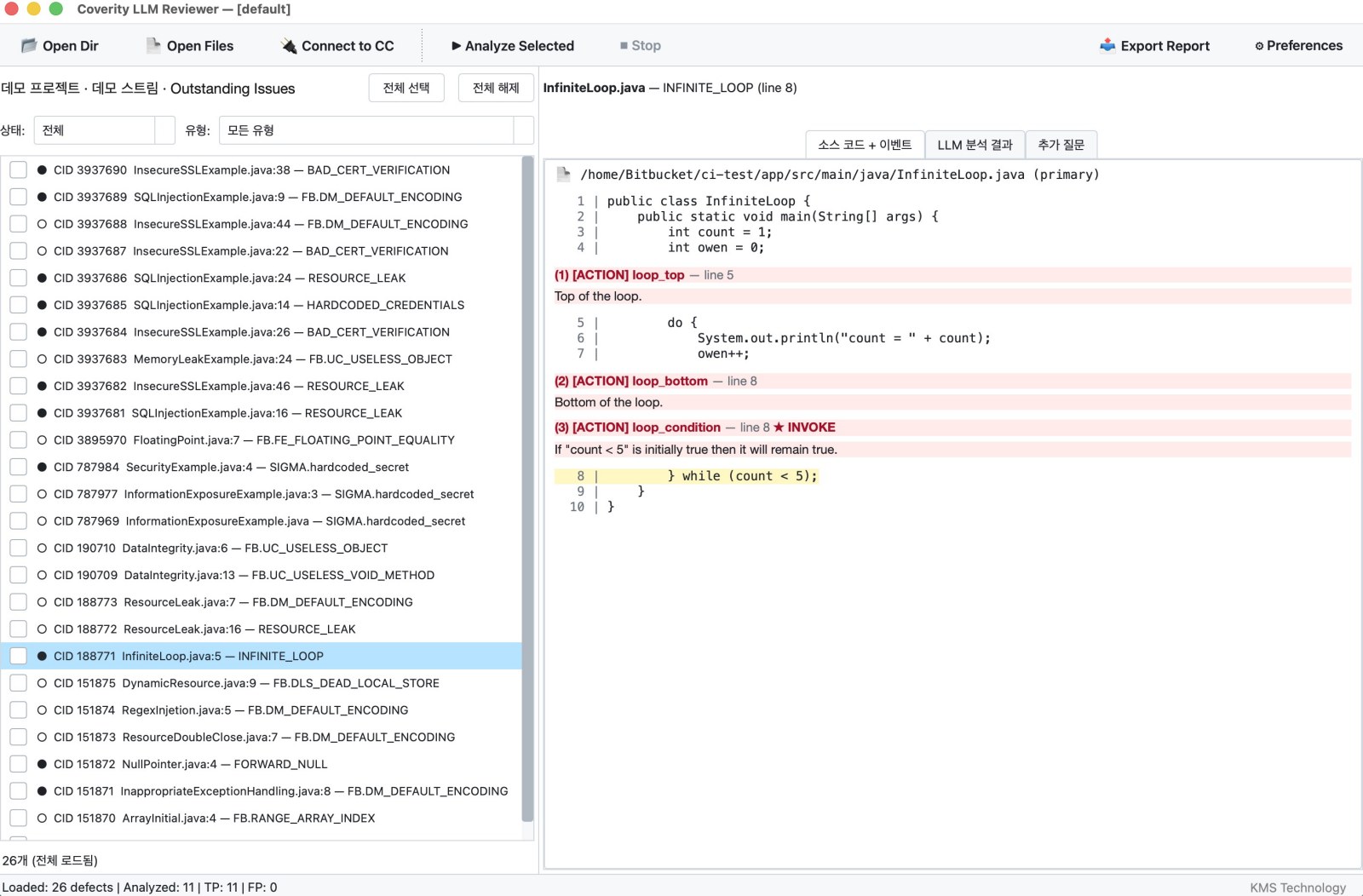1363x896 pixels.
Task: Click hollow status circle of CID 151870
Action: (42, 818)
